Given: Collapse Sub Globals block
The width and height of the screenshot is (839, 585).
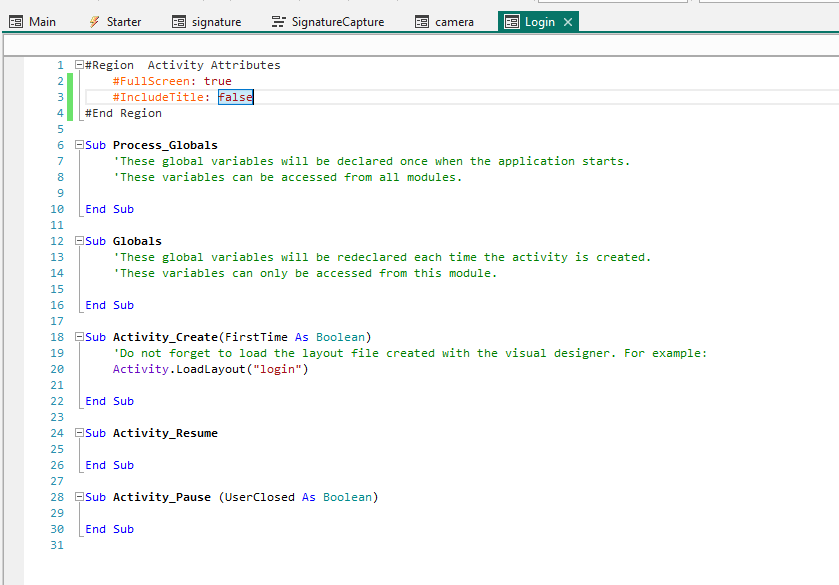Looking at the screenshot, I should 79,241.
